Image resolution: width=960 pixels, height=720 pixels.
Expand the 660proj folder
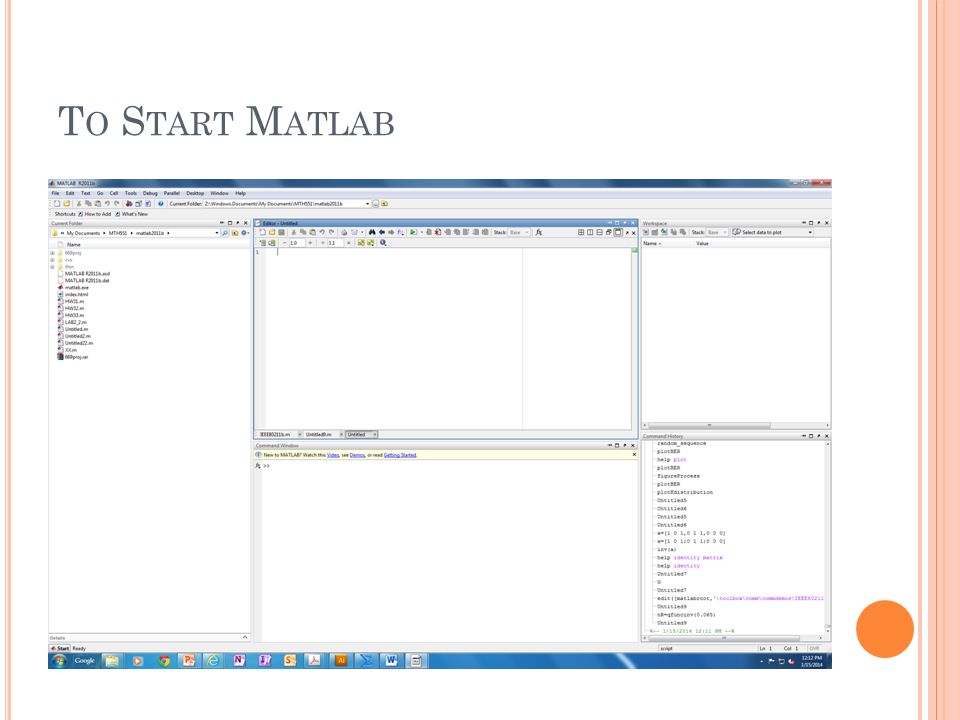tap(53, 253)
